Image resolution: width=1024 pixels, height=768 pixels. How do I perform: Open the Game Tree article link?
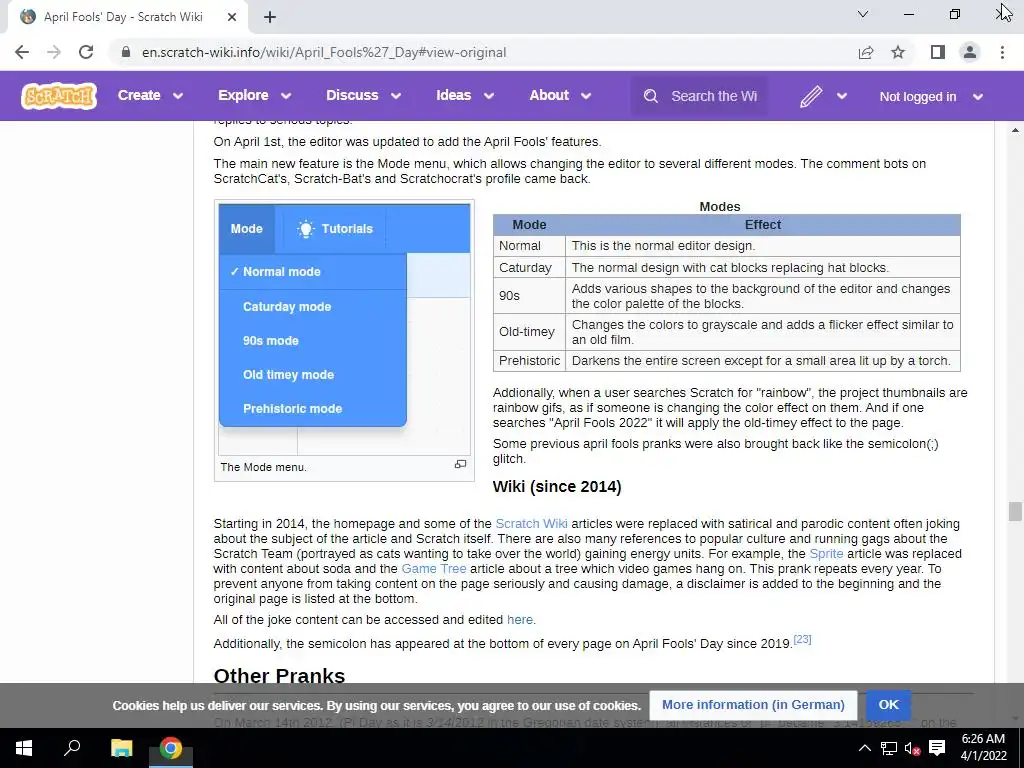click(434, 569)
